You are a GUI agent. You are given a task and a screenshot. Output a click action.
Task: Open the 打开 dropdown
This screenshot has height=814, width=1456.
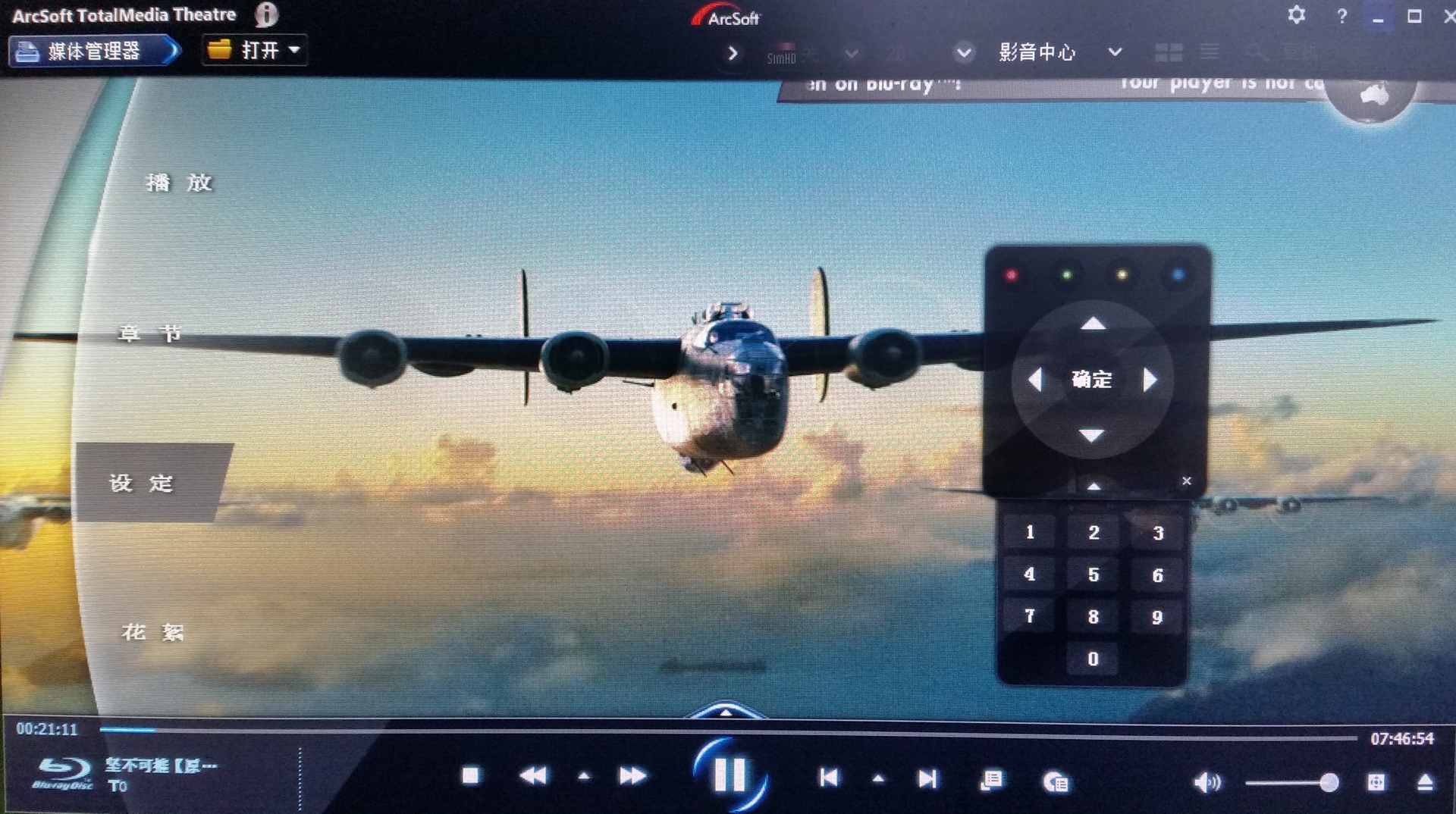tap(254, 51)
